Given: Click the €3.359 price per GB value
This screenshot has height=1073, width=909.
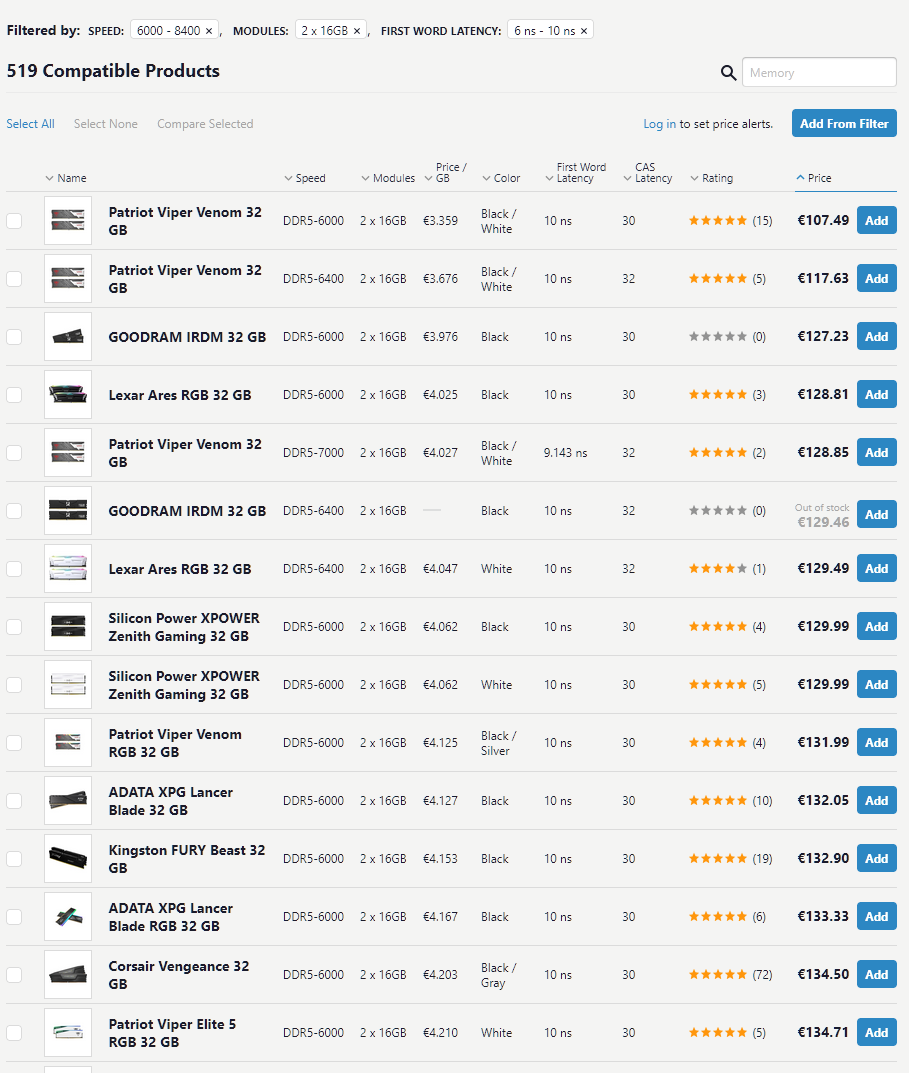Looking at the screenshot, I should (440, 220).
